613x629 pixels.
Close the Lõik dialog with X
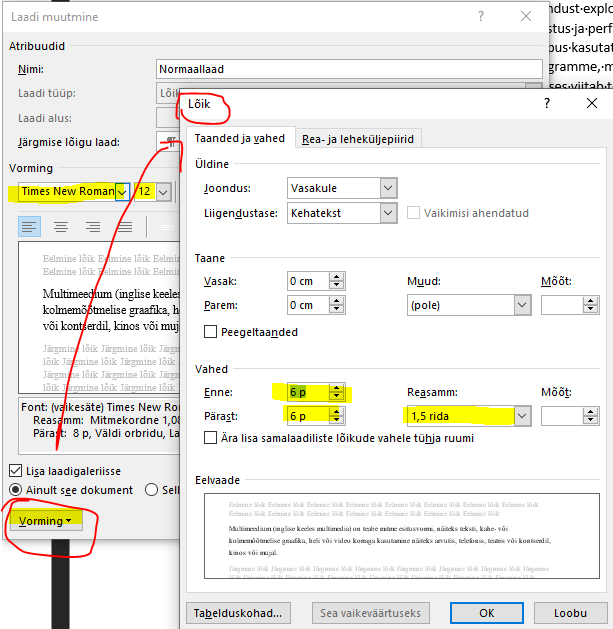point(592,103)
